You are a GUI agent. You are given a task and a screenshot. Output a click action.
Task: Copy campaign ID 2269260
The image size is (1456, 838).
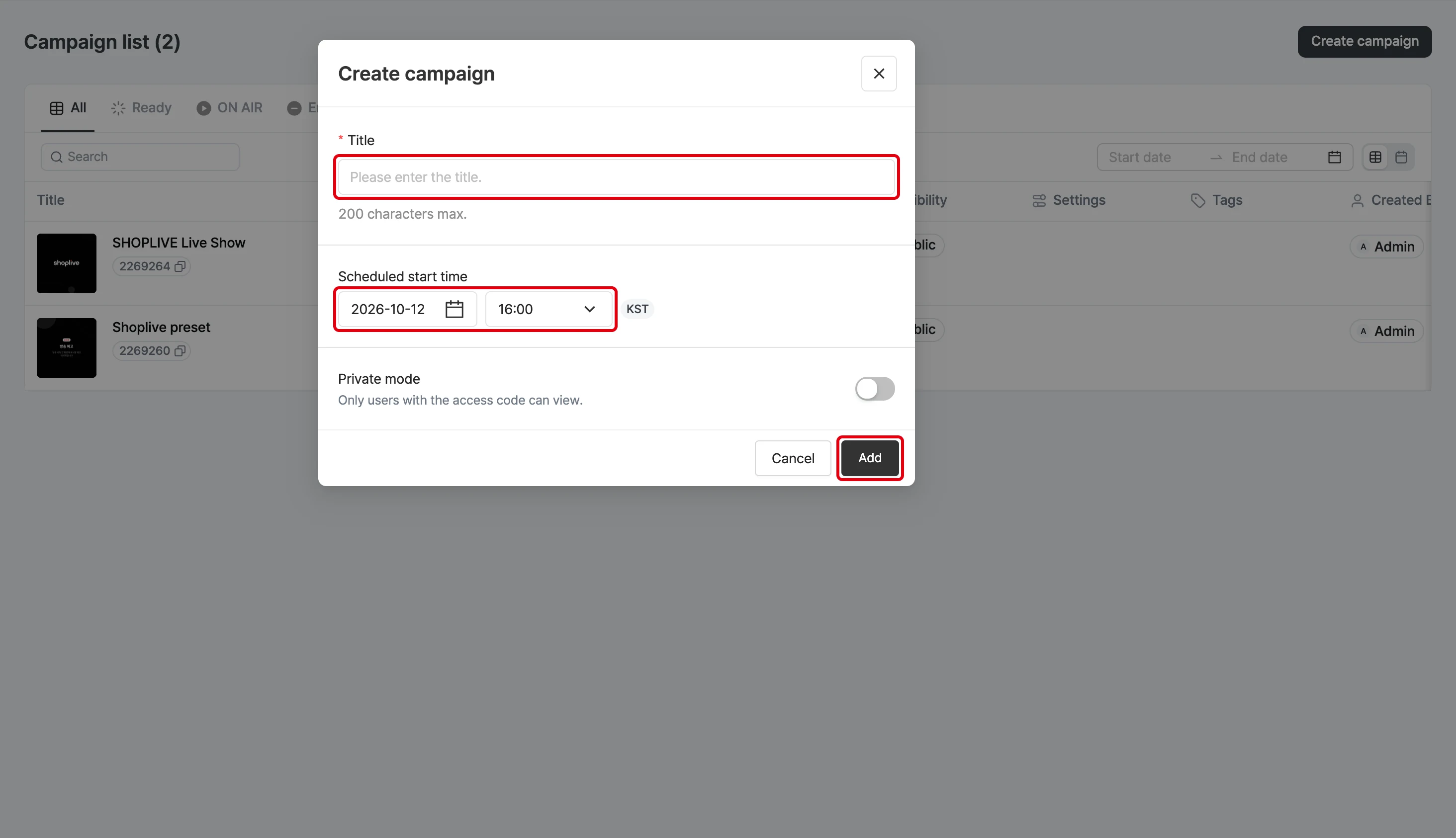pyautogui.click(x=180, y=351)
